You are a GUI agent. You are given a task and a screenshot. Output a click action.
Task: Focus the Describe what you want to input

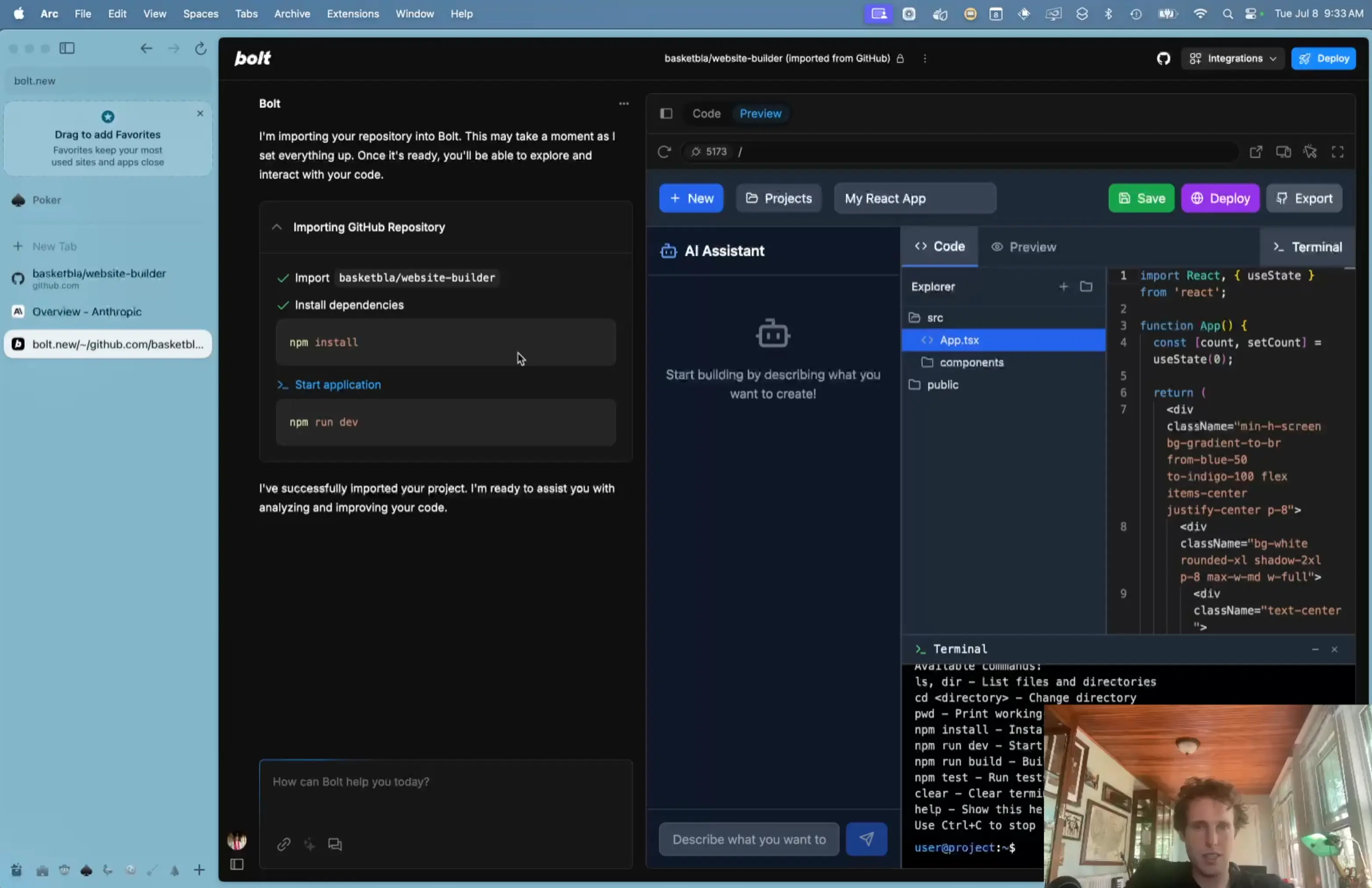click(749, 840)
